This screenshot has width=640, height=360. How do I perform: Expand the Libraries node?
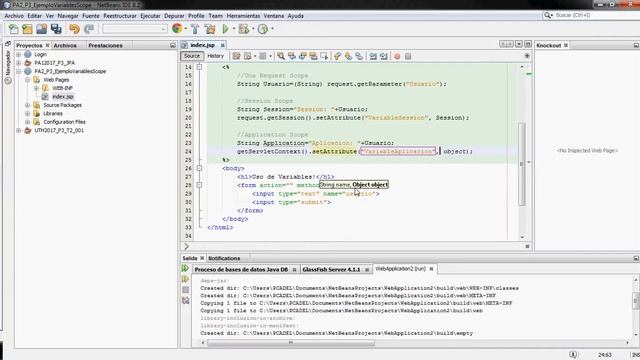[27, 113]
